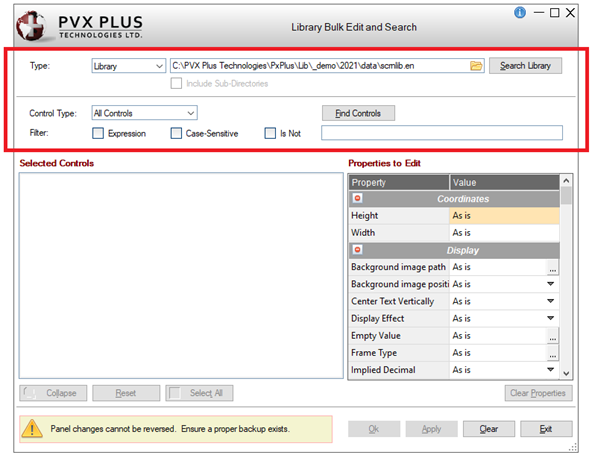Click the PVX Plus logo
The width and height of the screenshot is (592, 455).
pyautogui.click(x=80, y=26)
